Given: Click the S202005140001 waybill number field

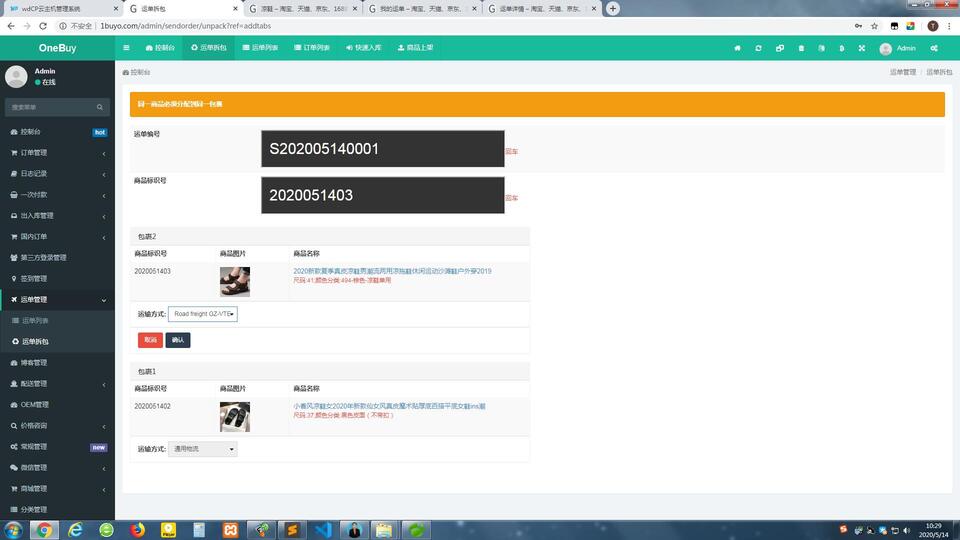Looking at the screenshot, I should (383, 148).
